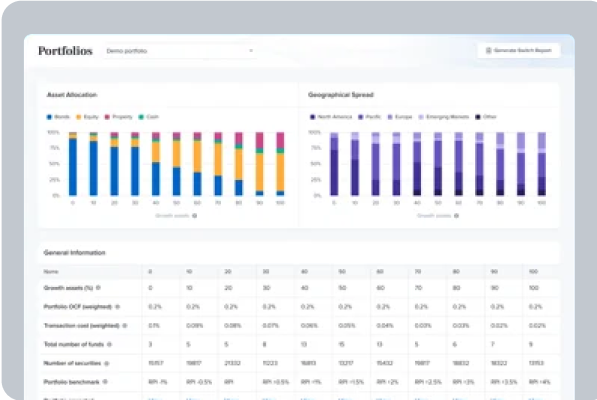
Task: Click Growth assets info icon under Asset Allocation
Action: [x=195, y=216]
